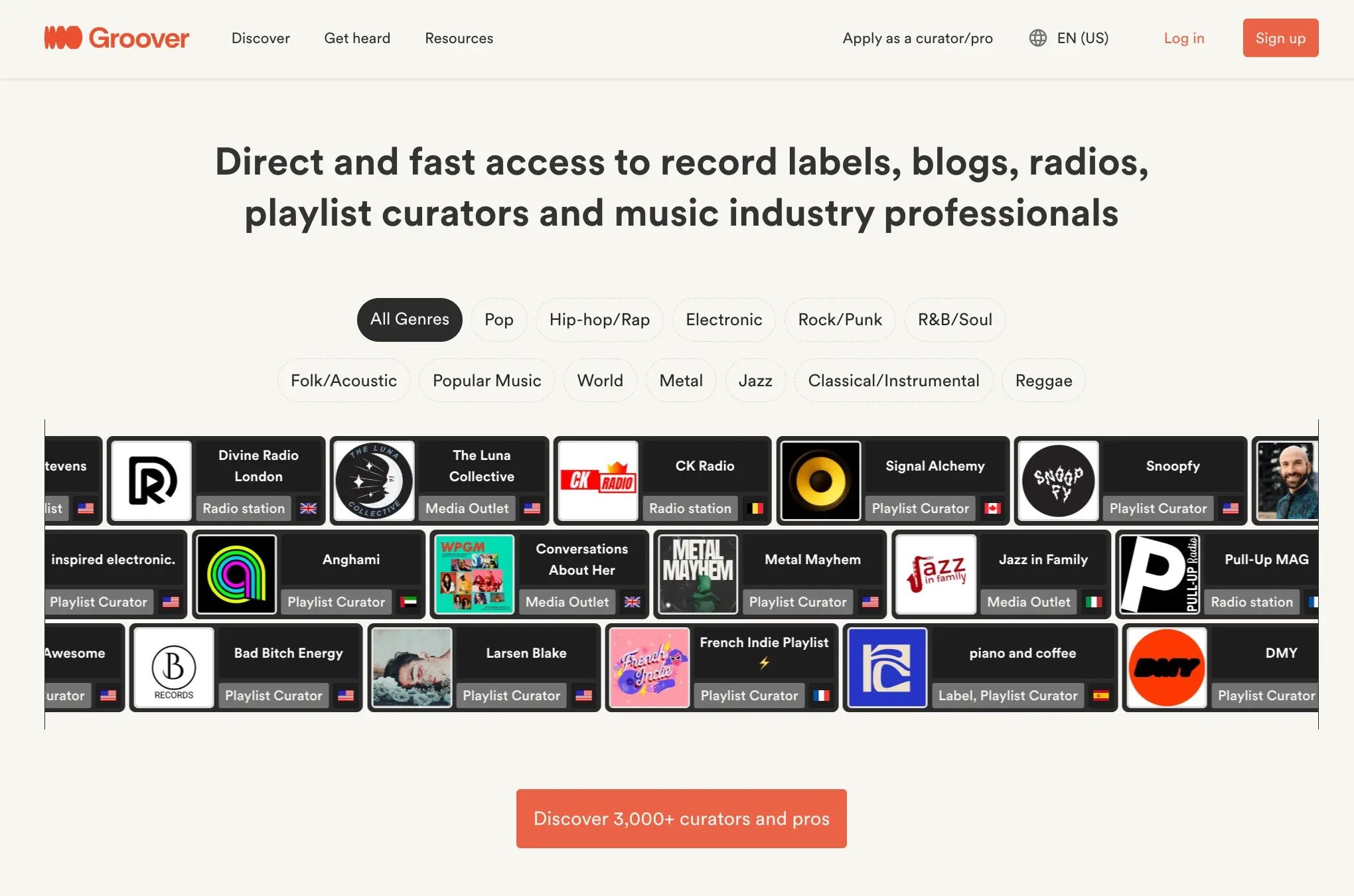Viewport: 1354px width, 896px height.
Task: Click Discover 3,000+ curators and pros
Action: [x=681, y=818]
